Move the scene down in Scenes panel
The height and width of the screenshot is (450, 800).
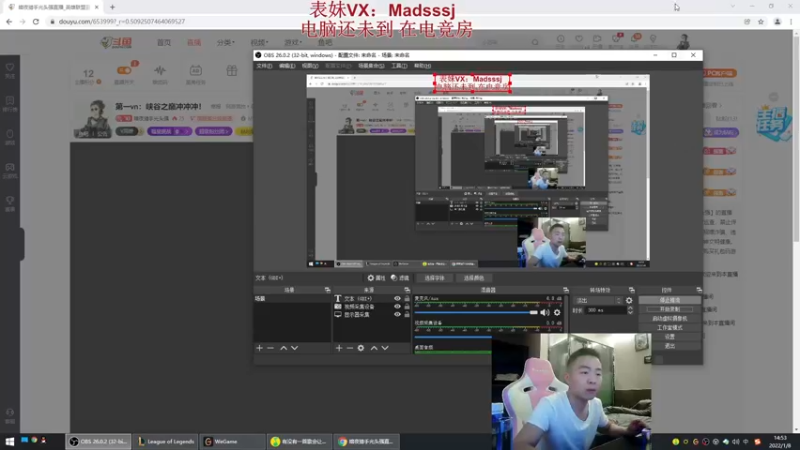(x=294, y=348)
